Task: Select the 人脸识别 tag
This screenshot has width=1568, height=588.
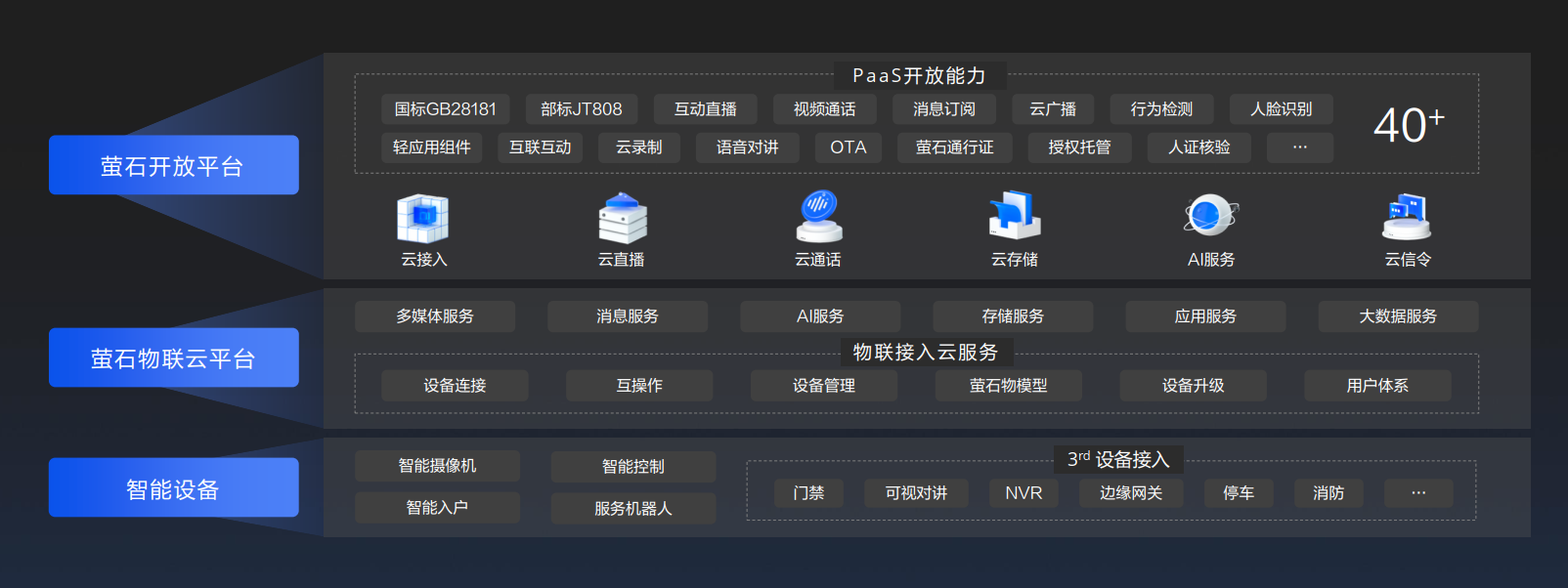Action: click(x=1282, y=109)
